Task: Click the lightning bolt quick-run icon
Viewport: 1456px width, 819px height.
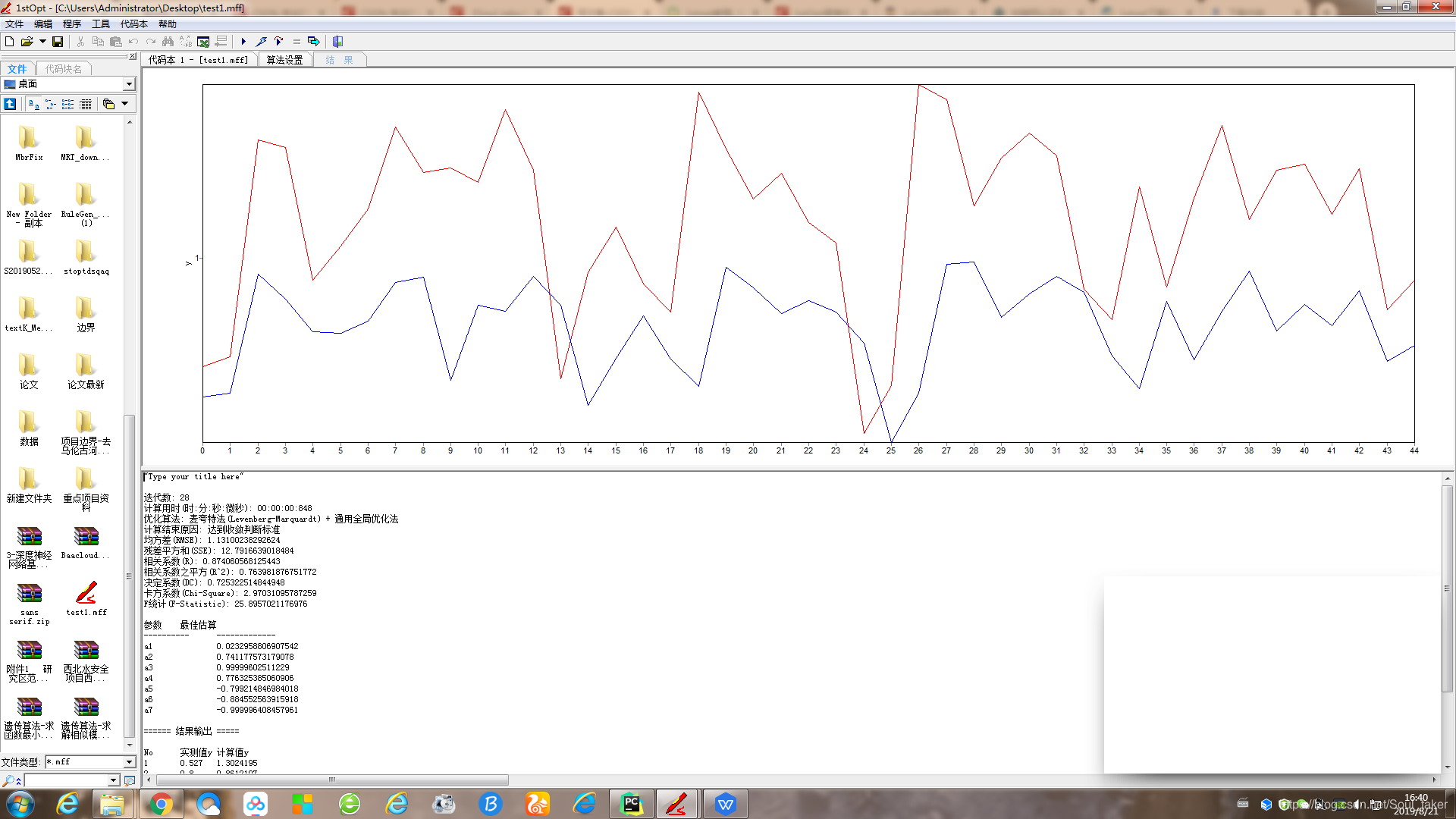Action: (x=261, y=42)
